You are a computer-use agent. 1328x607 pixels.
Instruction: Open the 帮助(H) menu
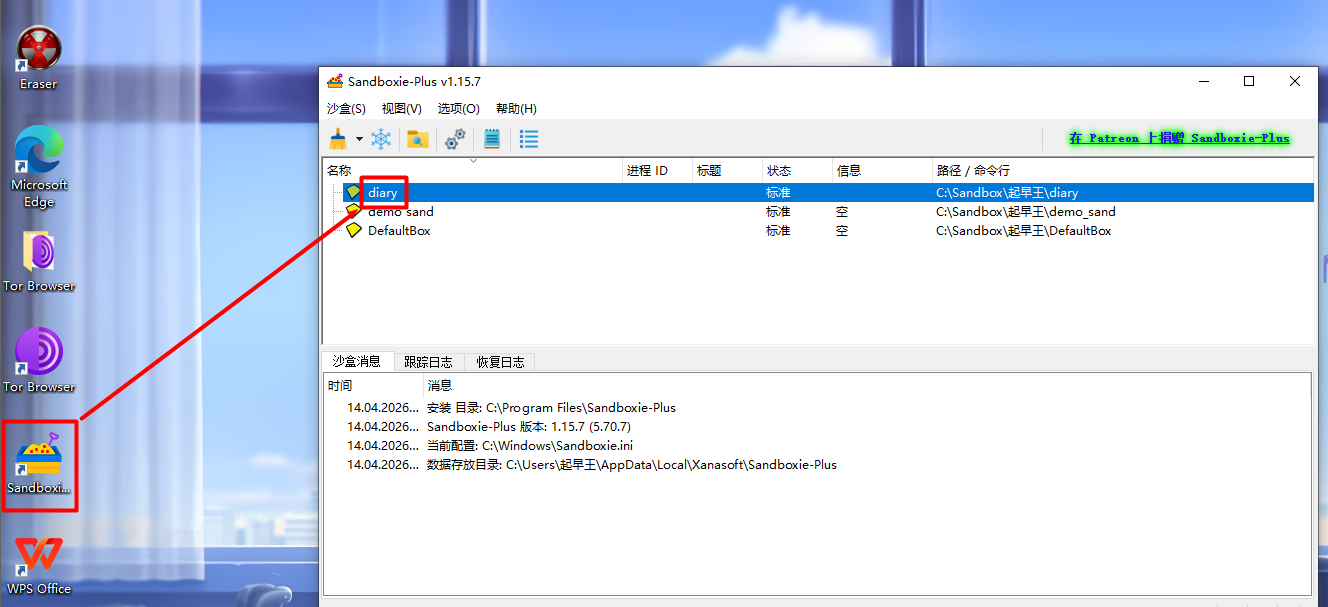516,108
